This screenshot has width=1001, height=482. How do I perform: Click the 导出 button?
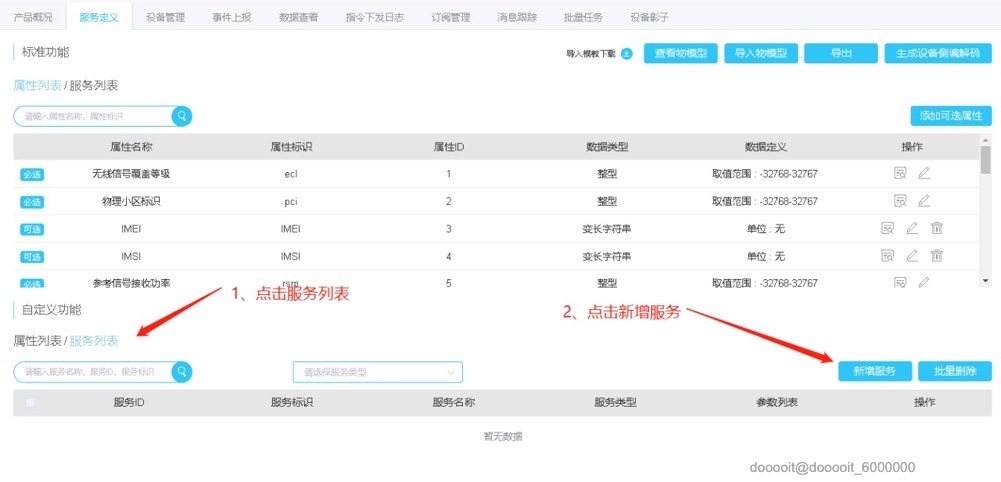(x=841, y=54)
